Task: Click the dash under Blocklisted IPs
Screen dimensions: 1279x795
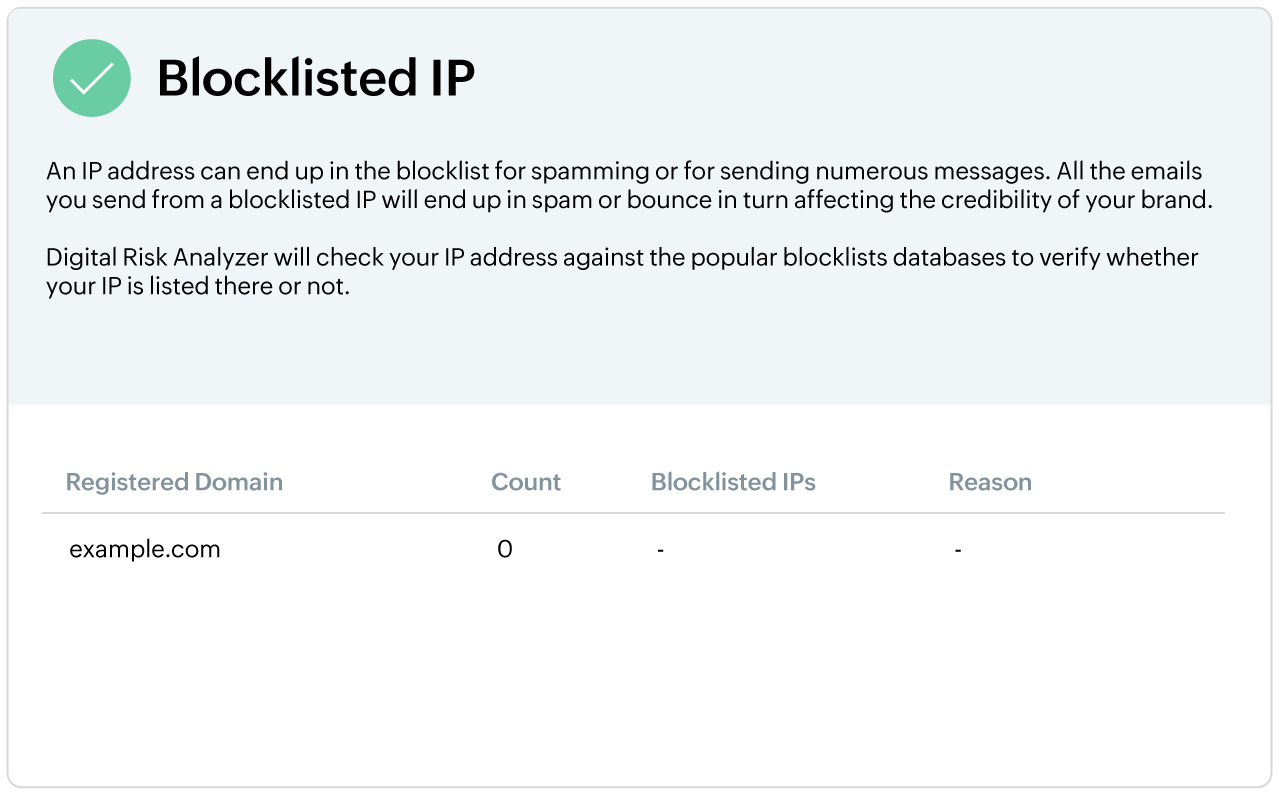Action: coord(661,550)
